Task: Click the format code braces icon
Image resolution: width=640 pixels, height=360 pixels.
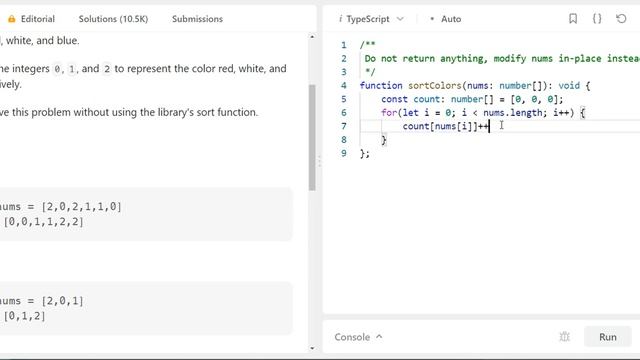Action: (597, 18)
